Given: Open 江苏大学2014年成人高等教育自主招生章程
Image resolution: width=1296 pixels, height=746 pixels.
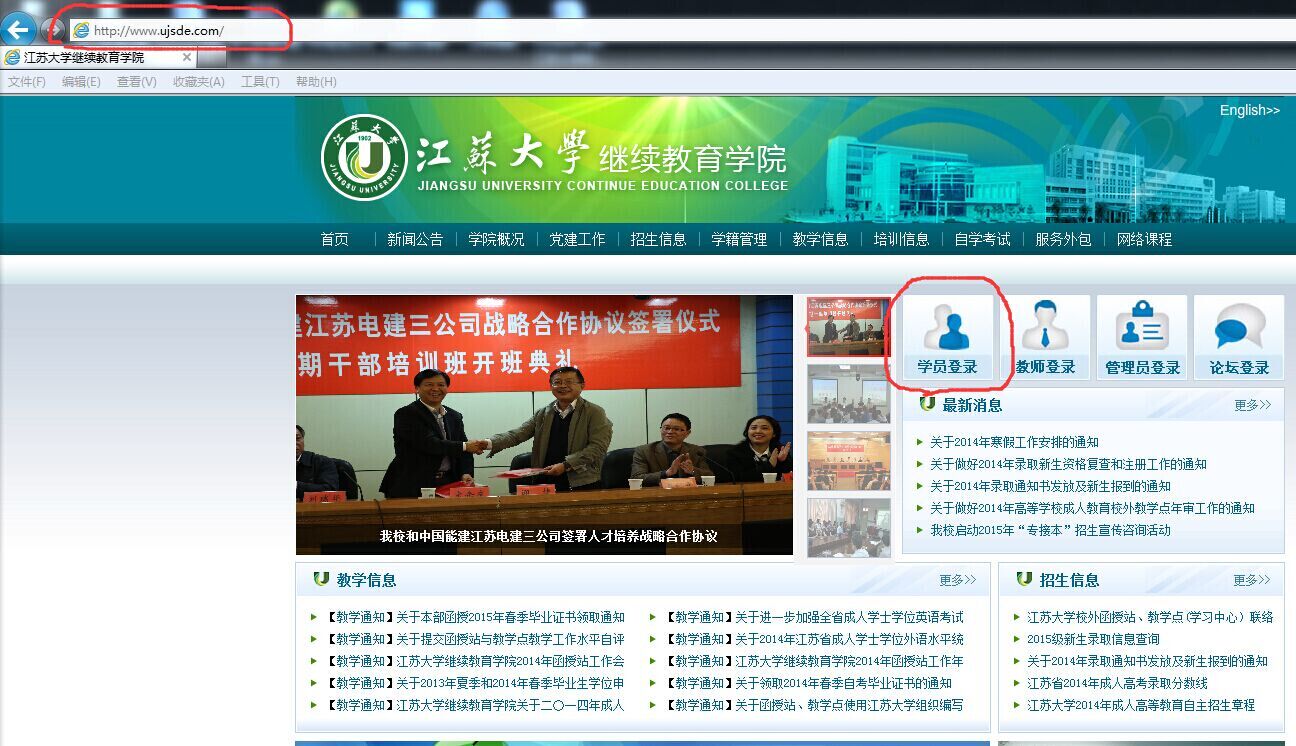Looking at the screenshot, I should (1141, 705).
